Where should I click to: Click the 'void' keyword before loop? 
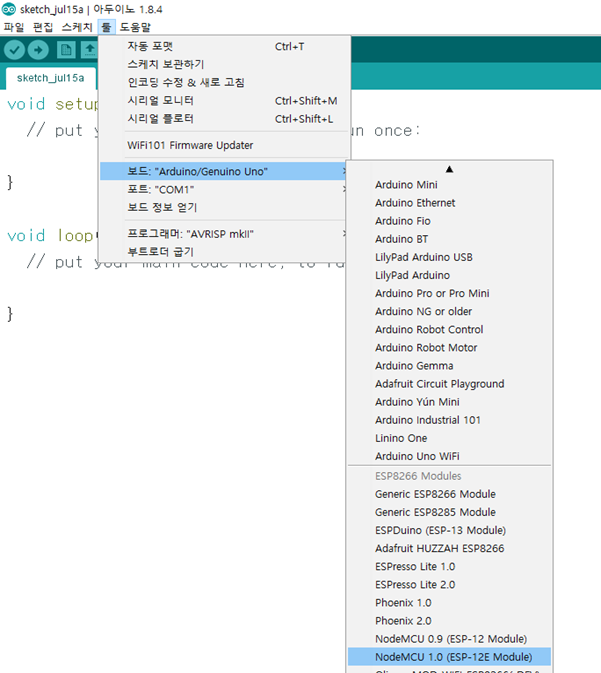[26, 236]
